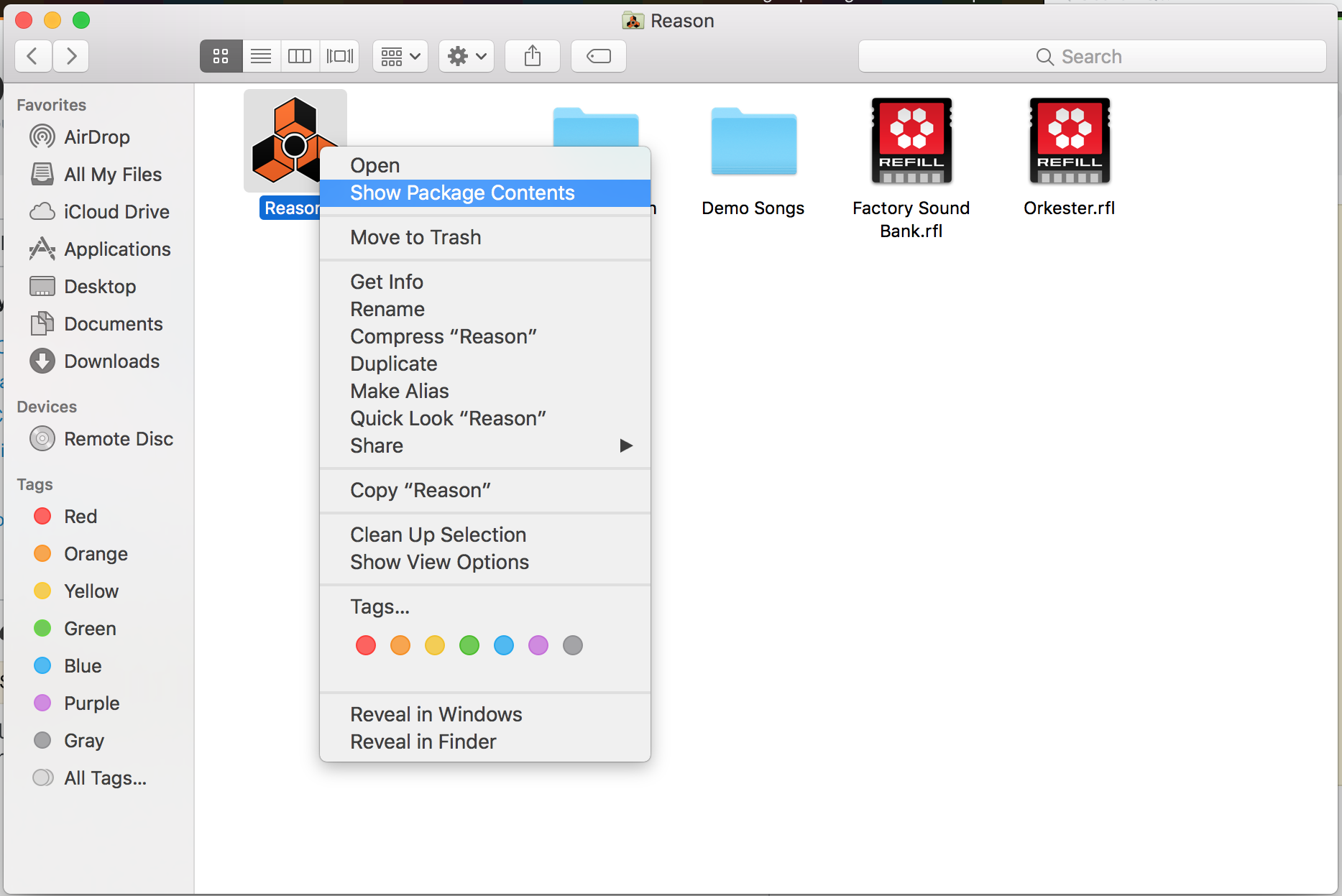Open iCloud Drive in the sidebar
Viewport: 1342px width, 896px height.
pos(100,211)
